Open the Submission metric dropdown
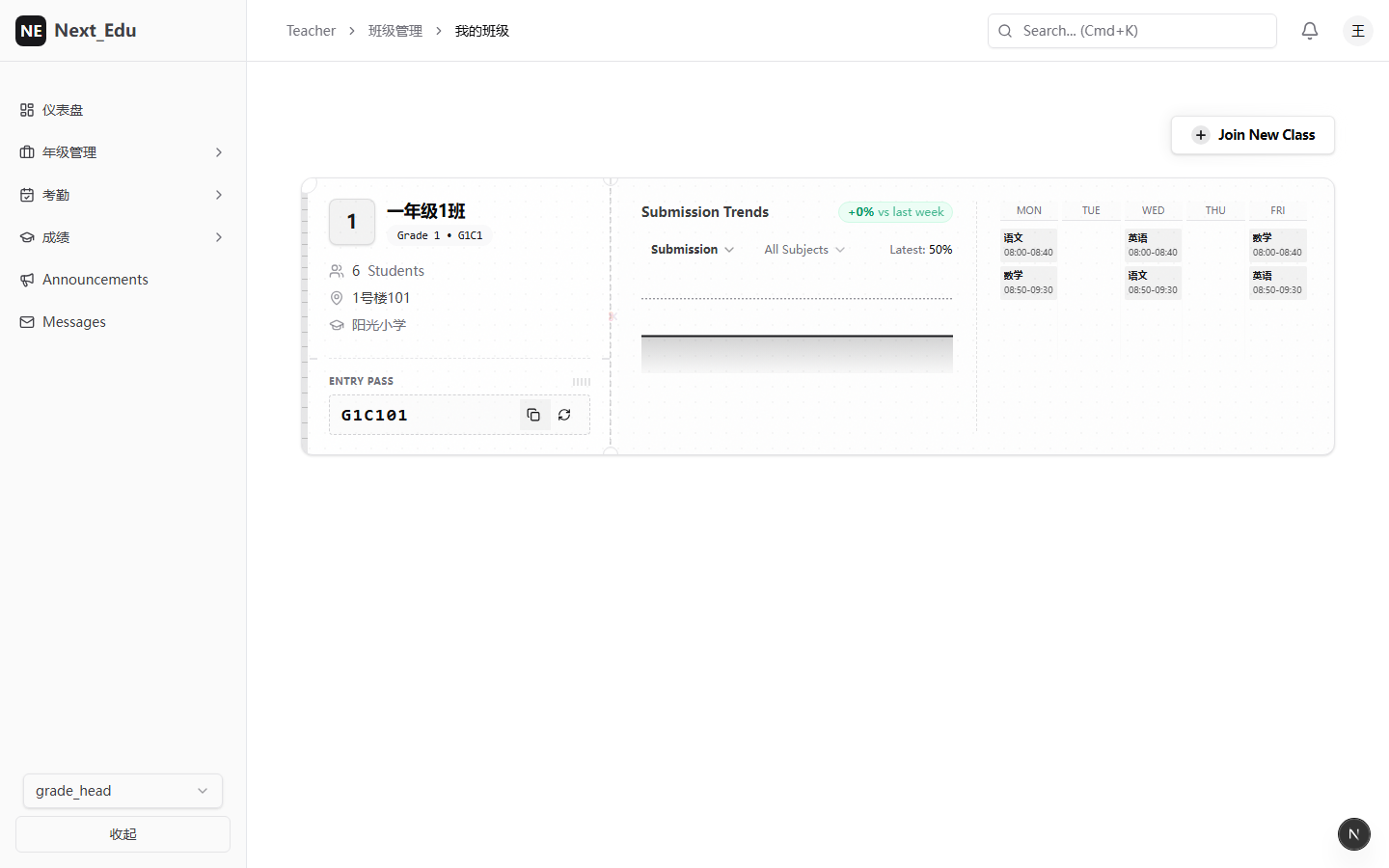This screenshot has height=868, width=1389. coord(693,250)
